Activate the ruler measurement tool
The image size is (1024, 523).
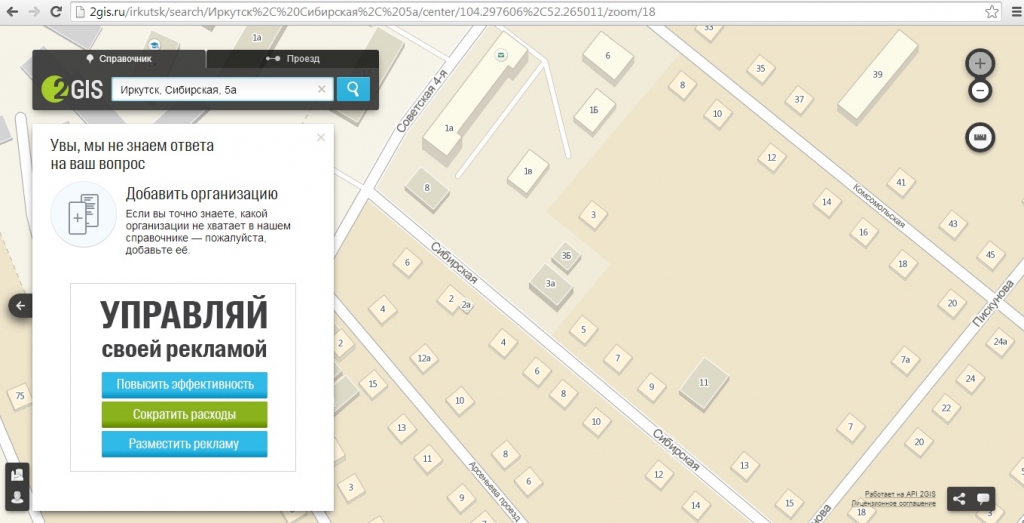[x=980, y=137]
